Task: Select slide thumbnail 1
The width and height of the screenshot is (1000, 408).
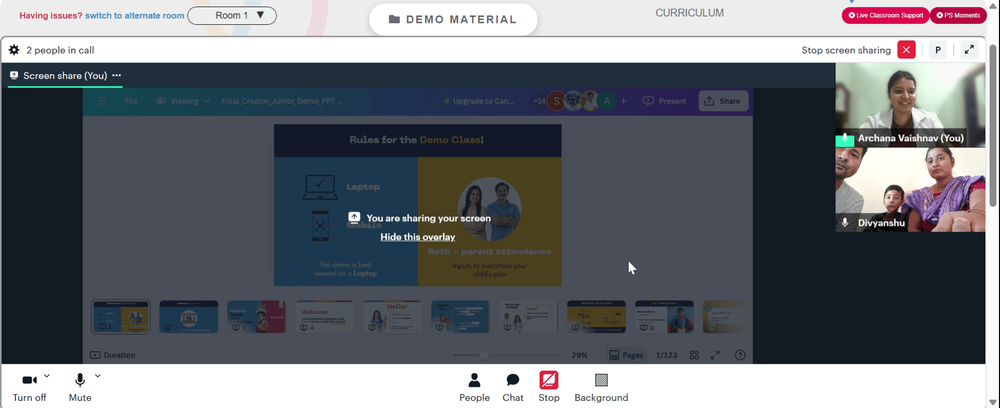Action: click(121, 317)
